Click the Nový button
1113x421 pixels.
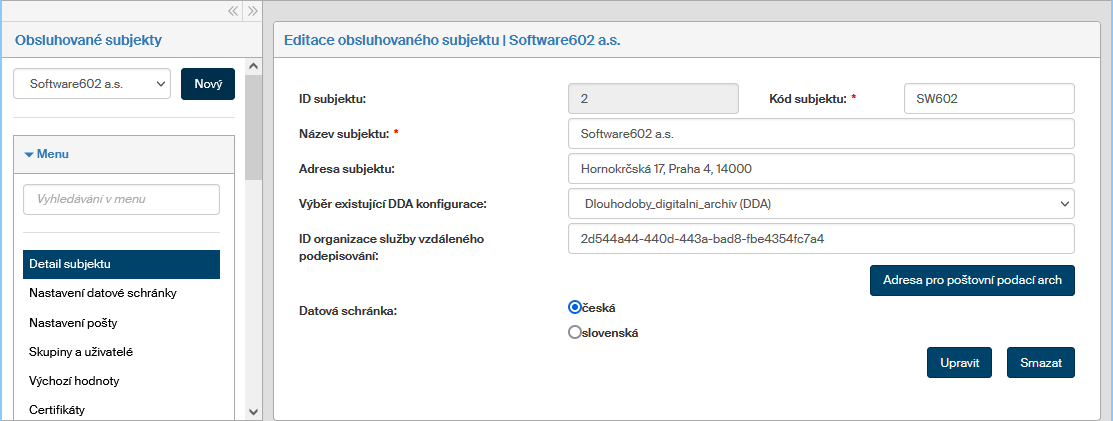coord(207,84)
